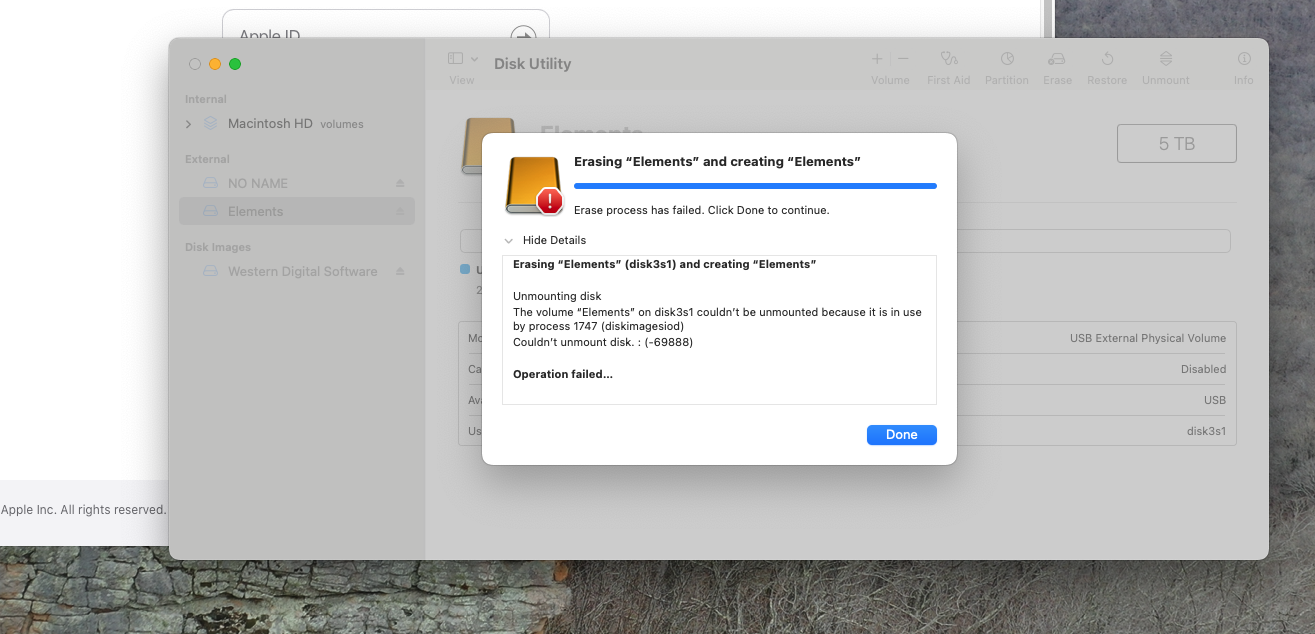Click the Done button in the dialog
Image resolution: width=1315 pixels, height=634 pixels.
902,435
